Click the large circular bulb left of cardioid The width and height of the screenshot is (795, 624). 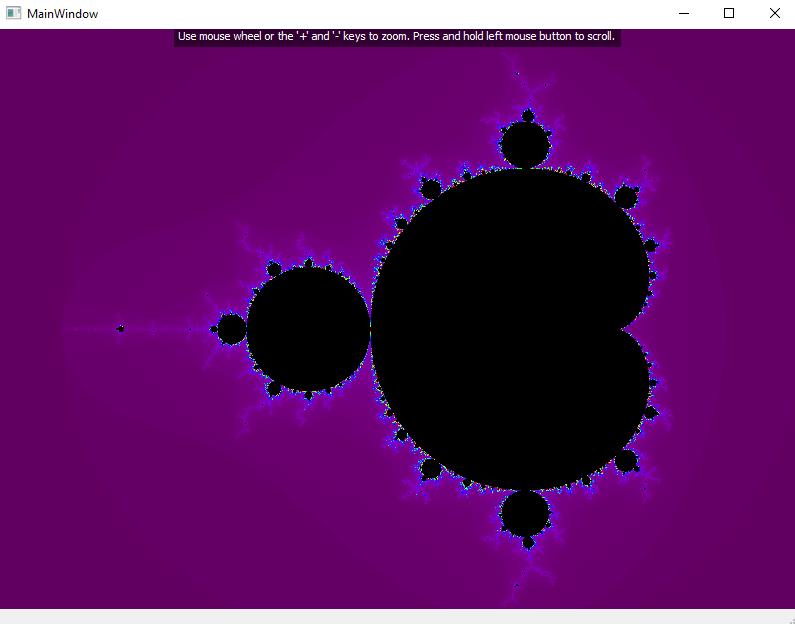click(308, 329)
